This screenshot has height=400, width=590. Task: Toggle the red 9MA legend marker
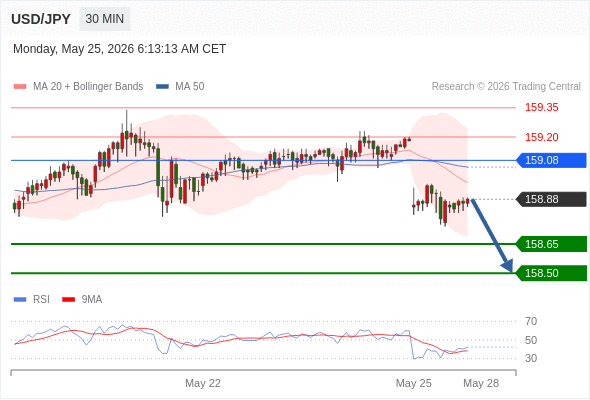68,300
